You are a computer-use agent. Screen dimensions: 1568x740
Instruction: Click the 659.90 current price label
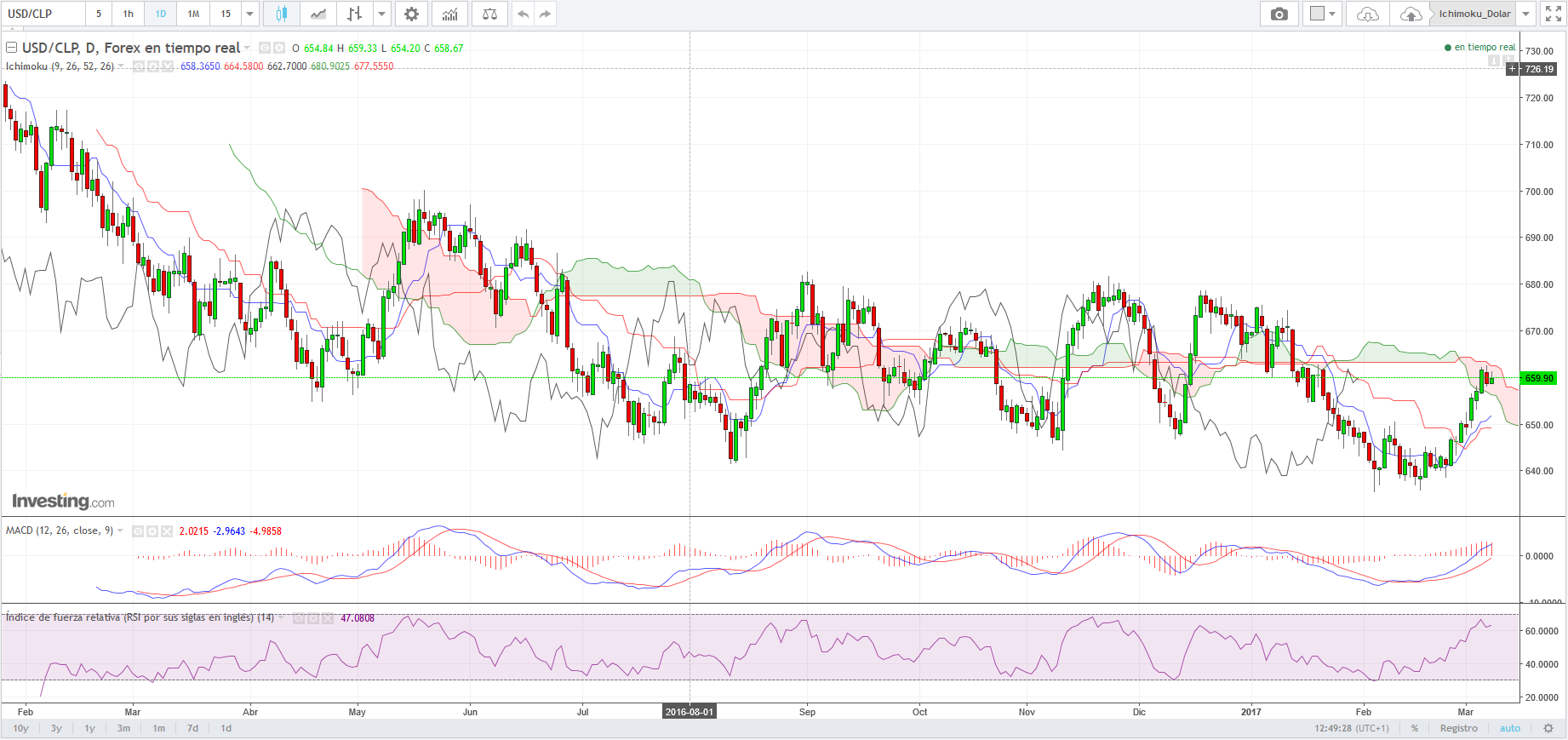(1539, 378)
